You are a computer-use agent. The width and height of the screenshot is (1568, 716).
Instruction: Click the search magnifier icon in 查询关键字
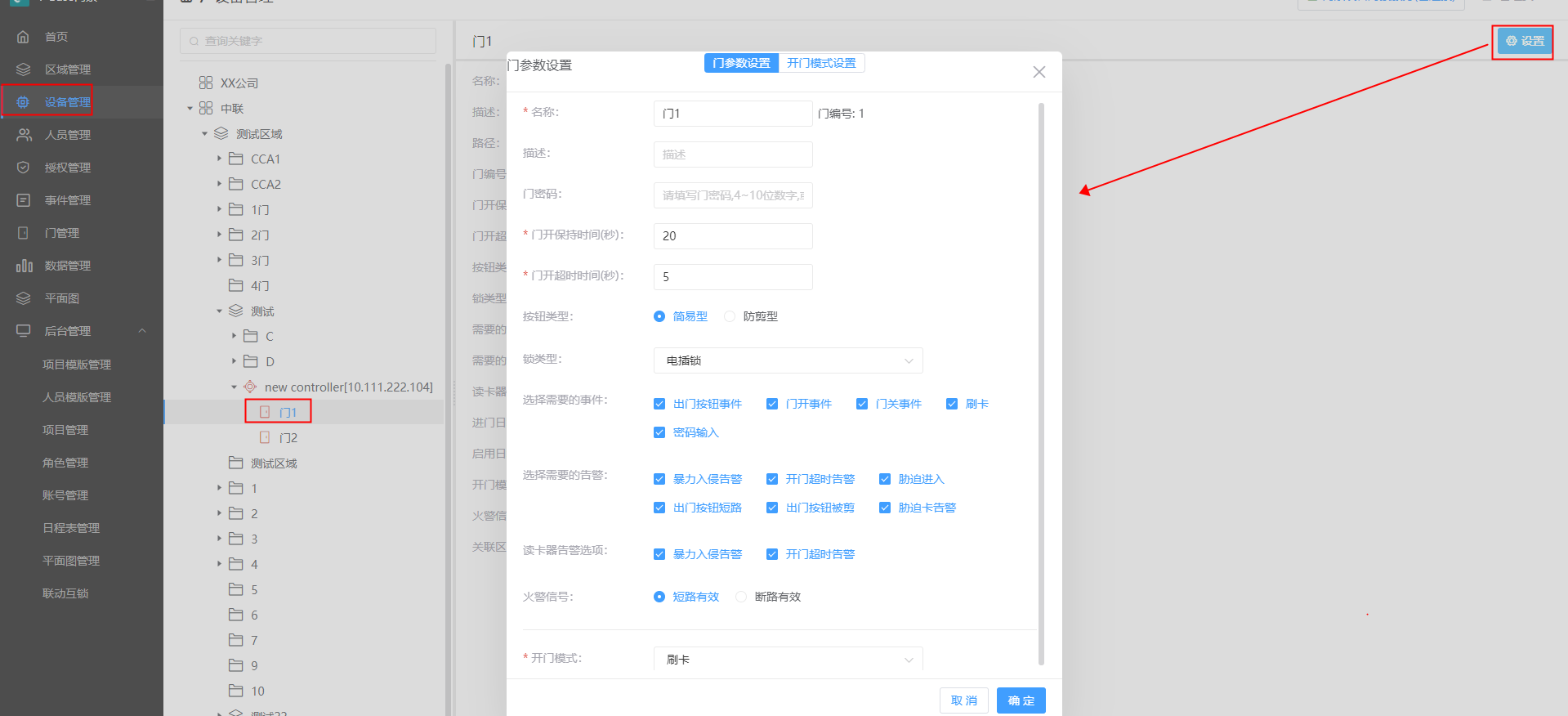[x=194, y=41]
